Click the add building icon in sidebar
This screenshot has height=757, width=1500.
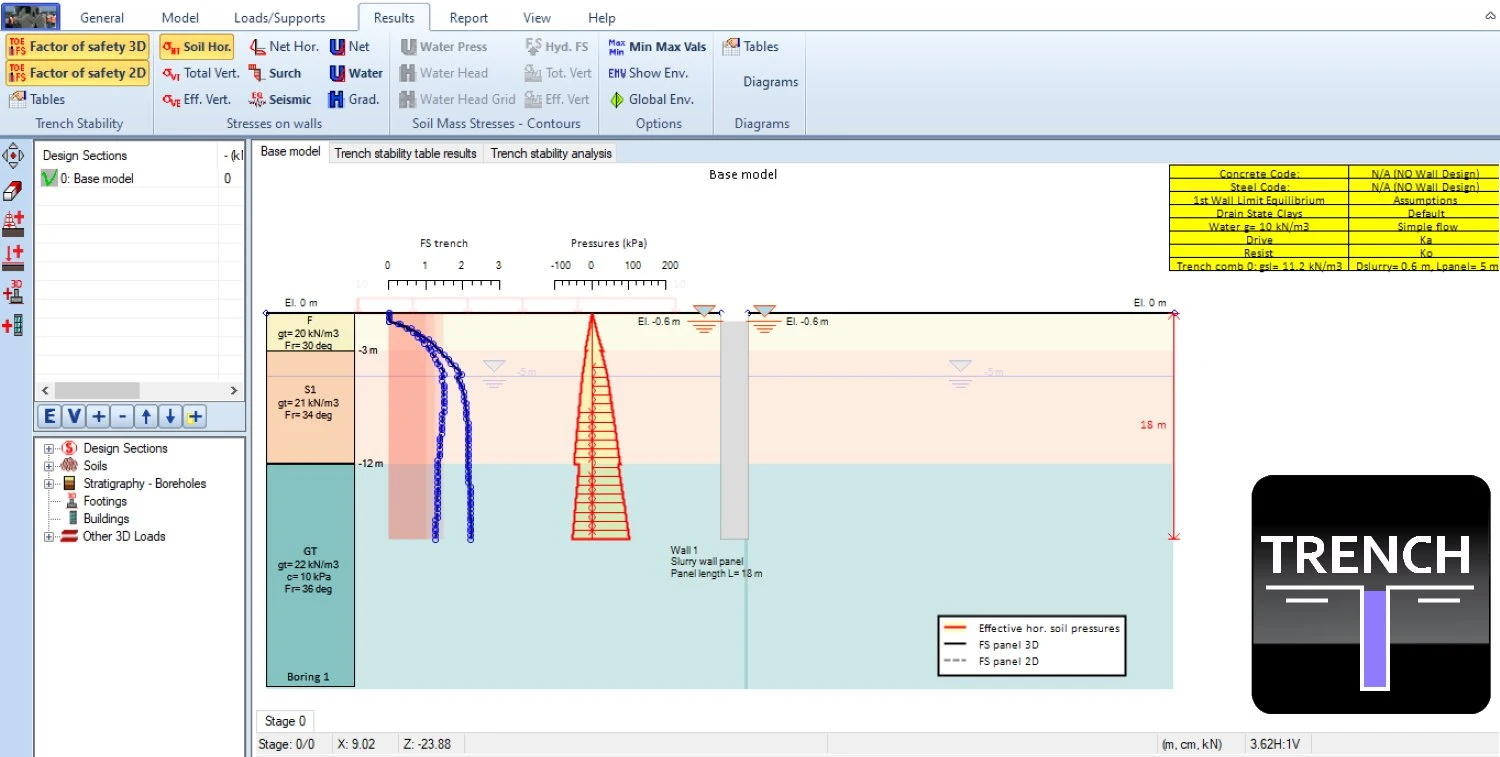(x=14, y=325)
